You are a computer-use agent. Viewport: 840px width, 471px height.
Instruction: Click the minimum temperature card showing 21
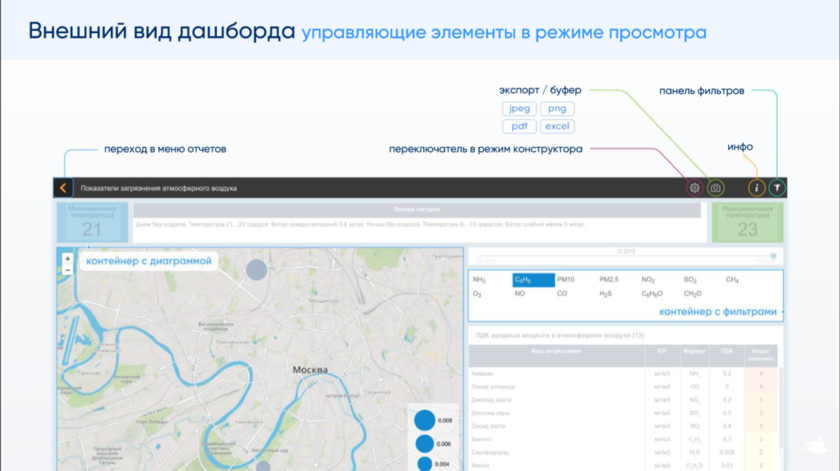pyautogui.click(x=92, y=222)
